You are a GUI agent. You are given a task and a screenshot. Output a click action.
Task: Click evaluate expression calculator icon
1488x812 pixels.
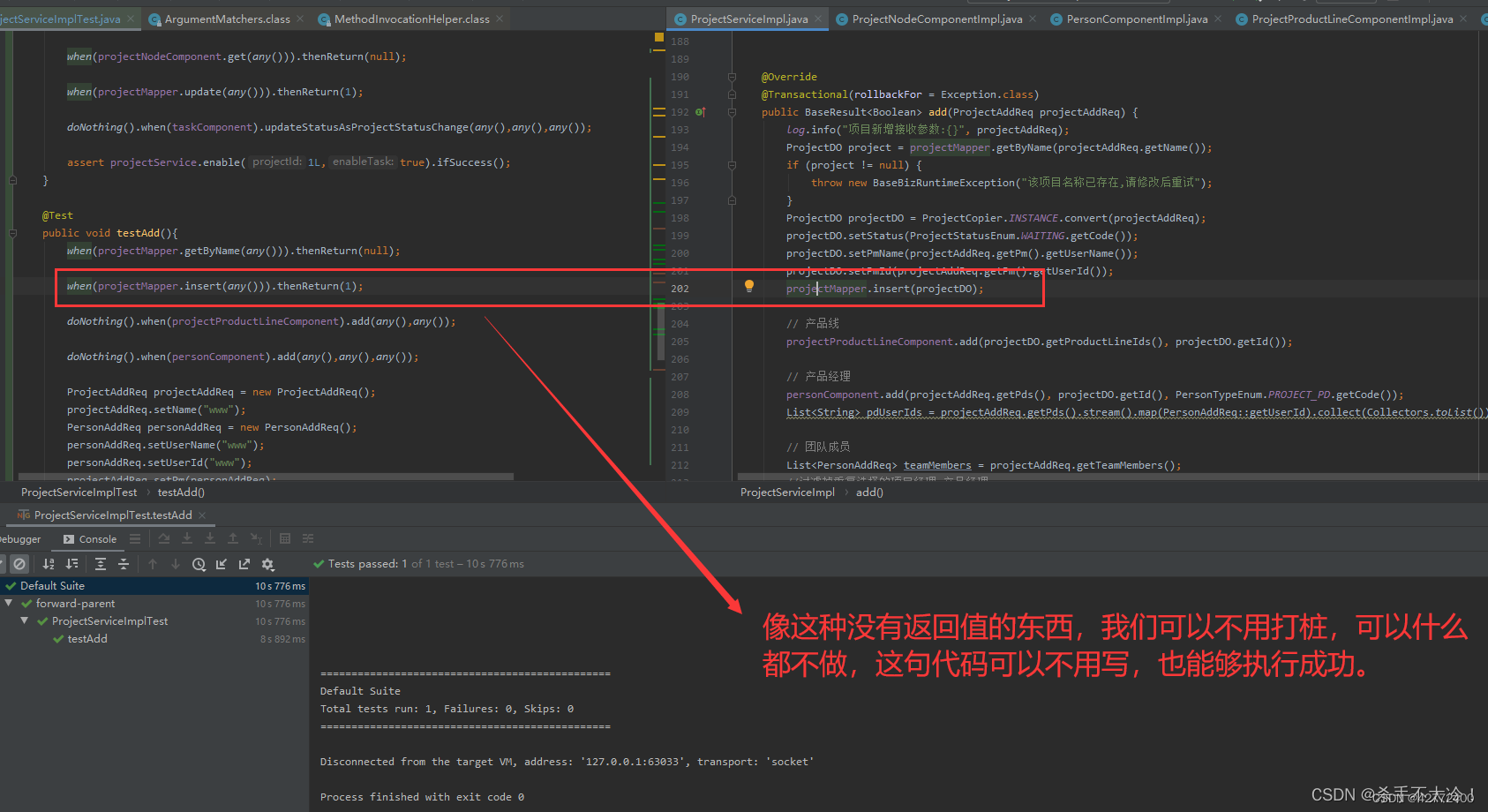click(285, 538)
